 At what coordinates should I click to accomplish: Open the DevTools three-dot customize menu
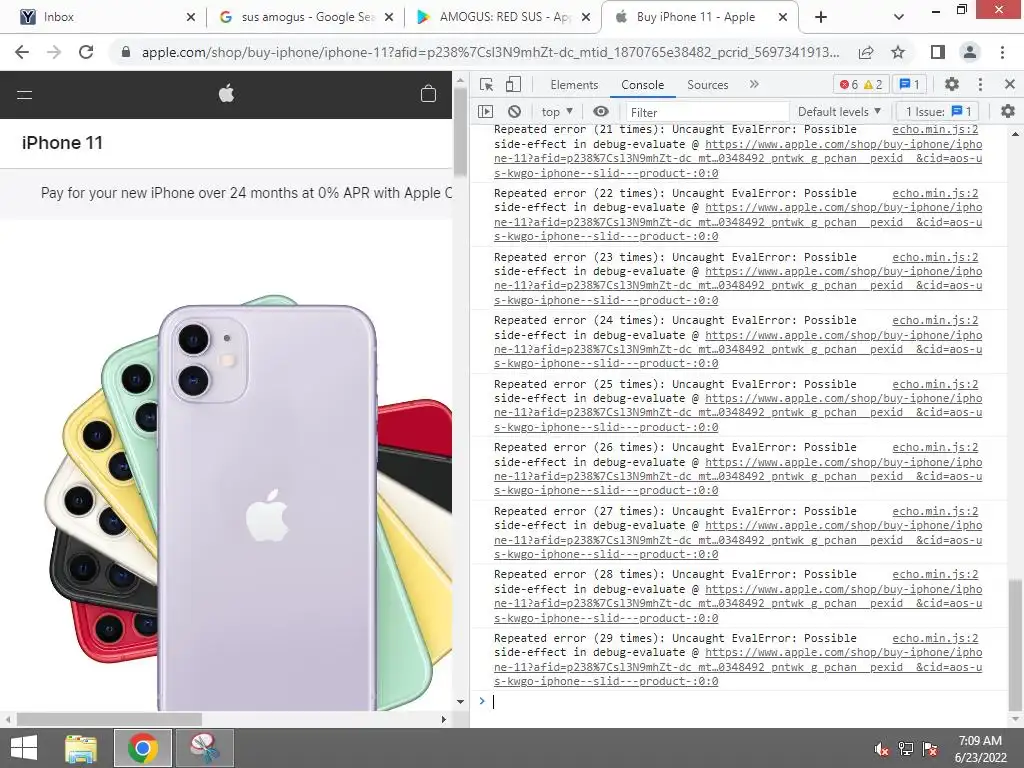pos(980,84)
